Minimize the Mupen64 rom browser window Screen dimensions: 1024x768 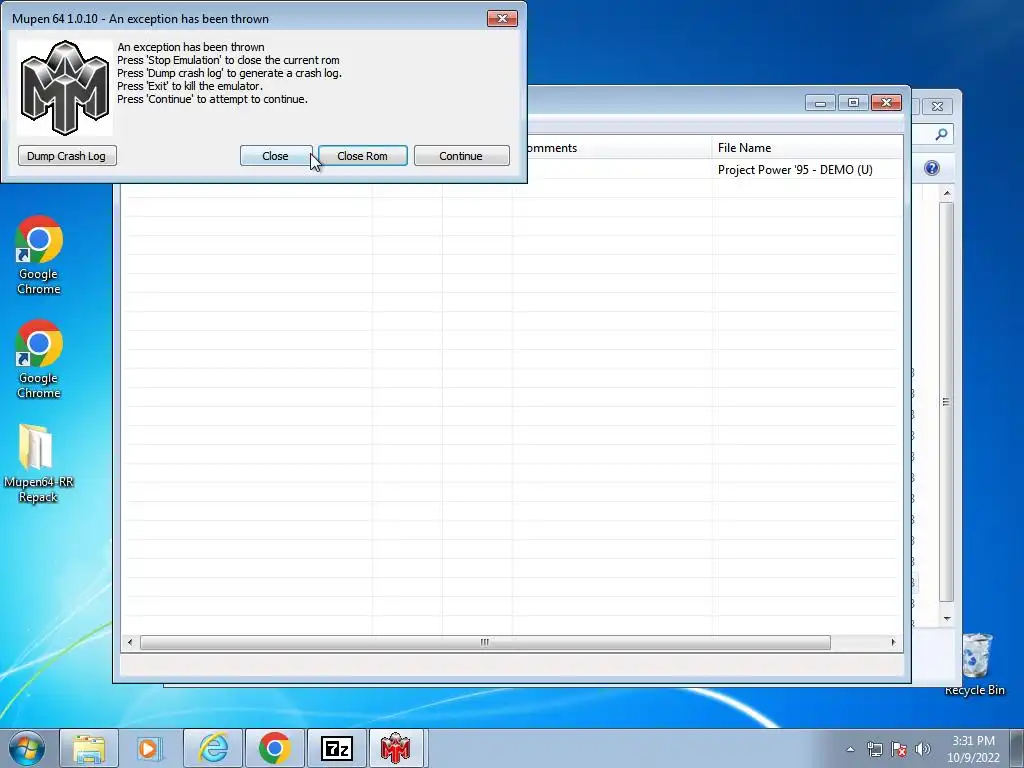click(x=820, y=103)
